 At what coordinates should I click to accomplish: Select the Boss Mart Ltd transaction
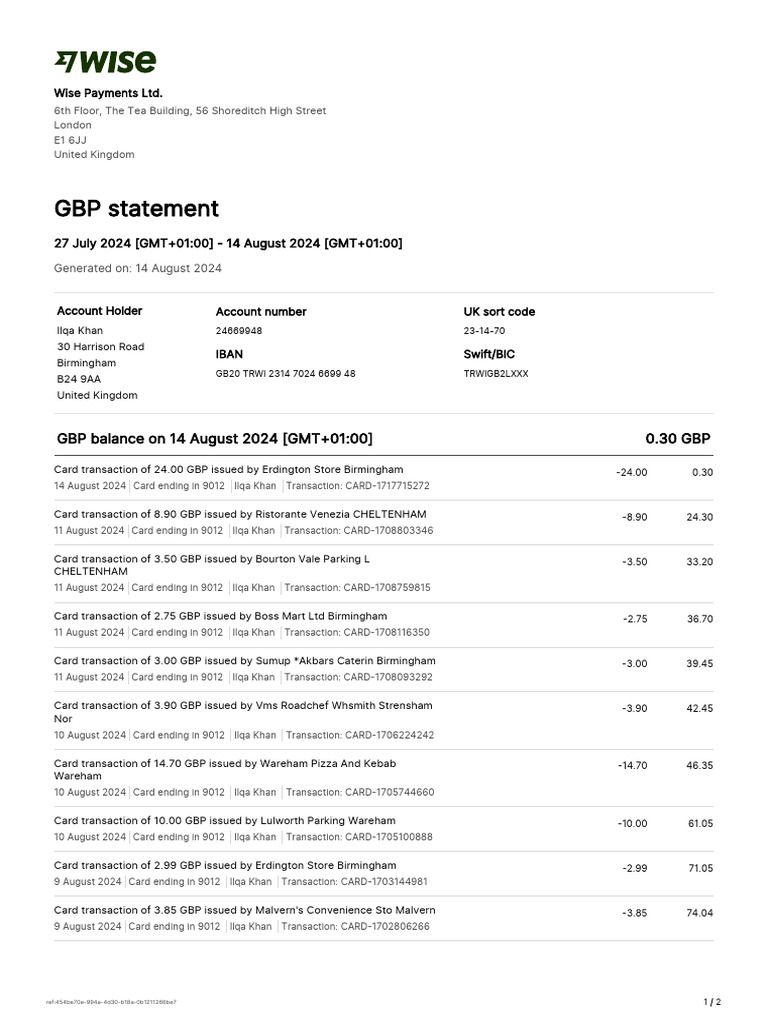coord(383,624)
